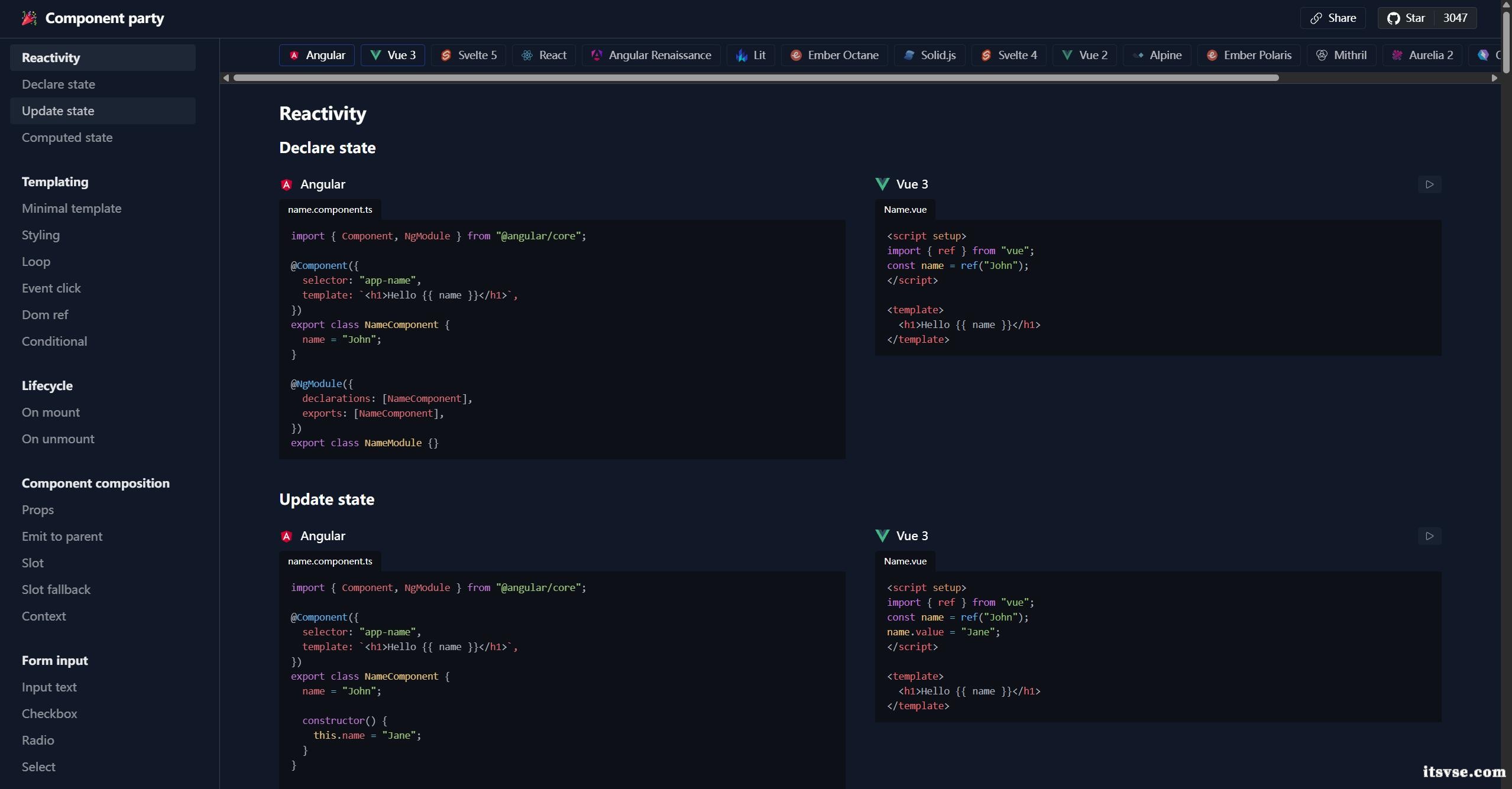Click the Share button
Viewport: 1512px width, 789px height.
click(1332, 18)
